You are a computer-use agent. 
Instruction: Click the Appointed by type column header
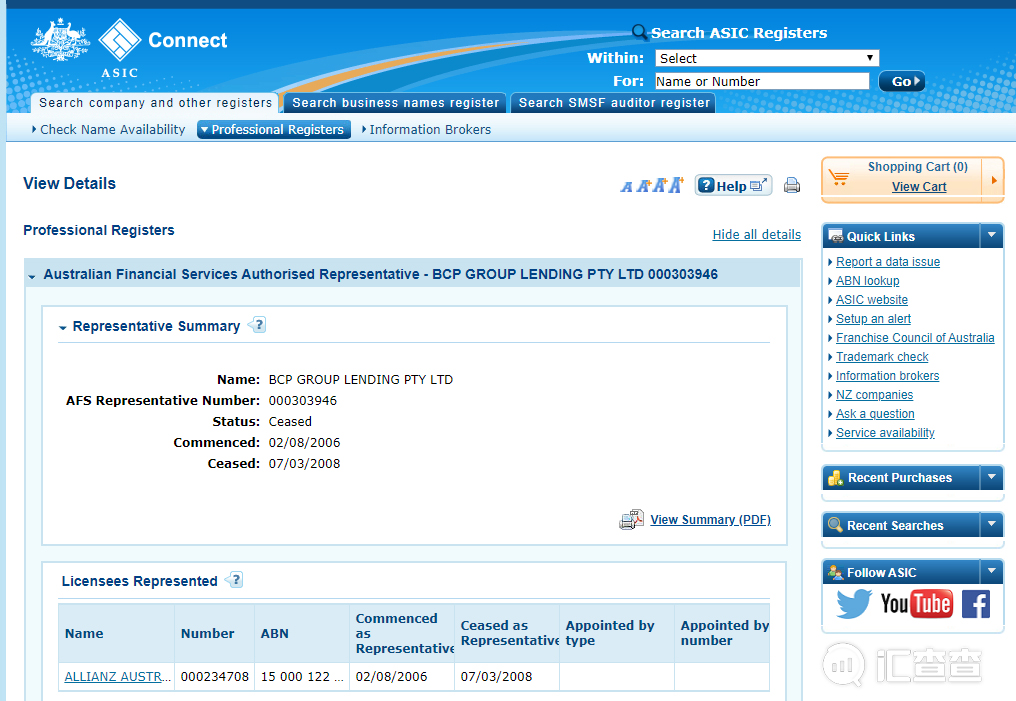point(616,633)
